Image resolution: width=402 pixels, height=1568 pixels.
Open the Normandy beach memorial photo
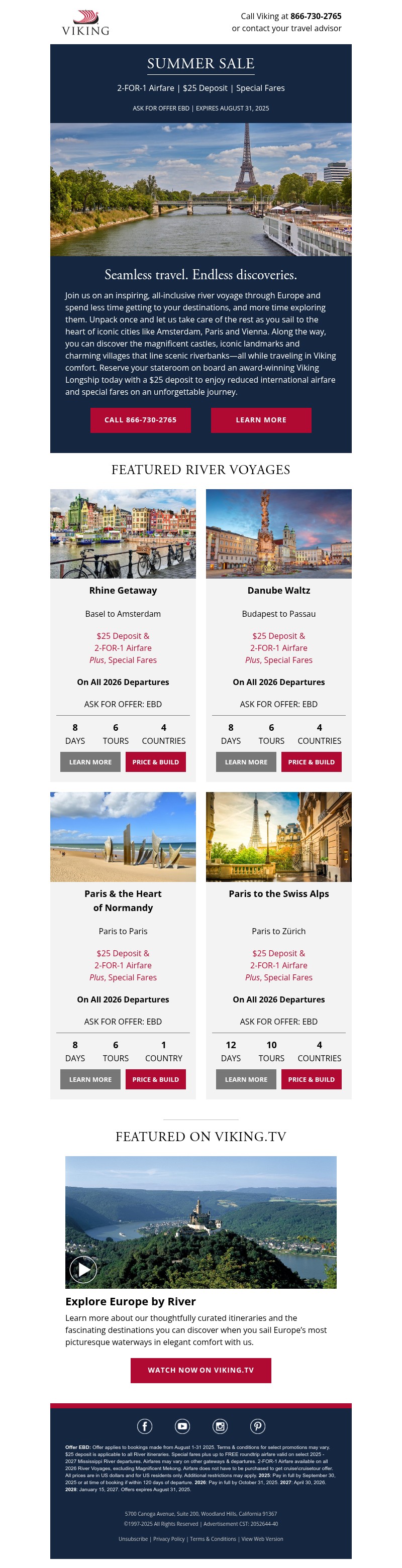click(123, 836)
